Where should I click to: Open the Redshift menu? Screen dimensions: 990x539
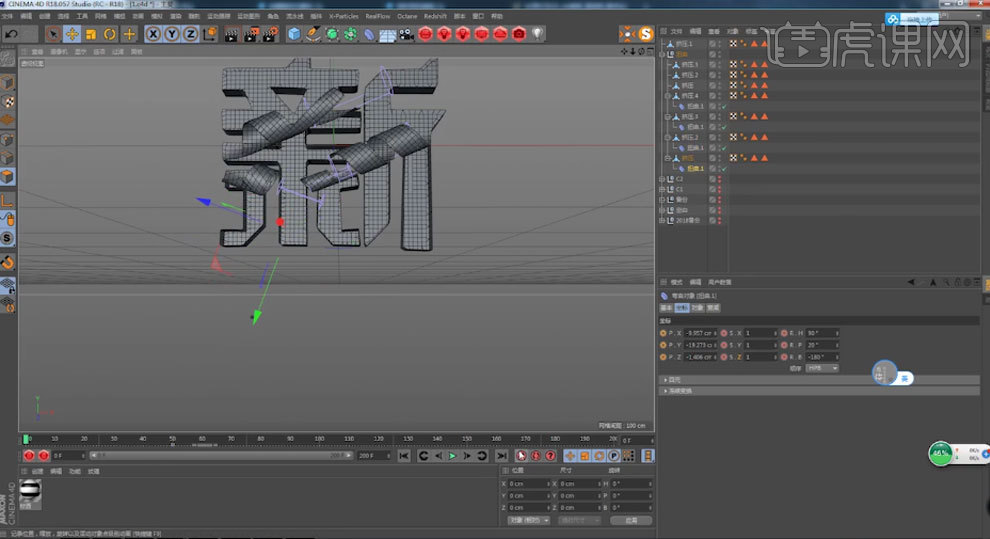tap(435, 16)
